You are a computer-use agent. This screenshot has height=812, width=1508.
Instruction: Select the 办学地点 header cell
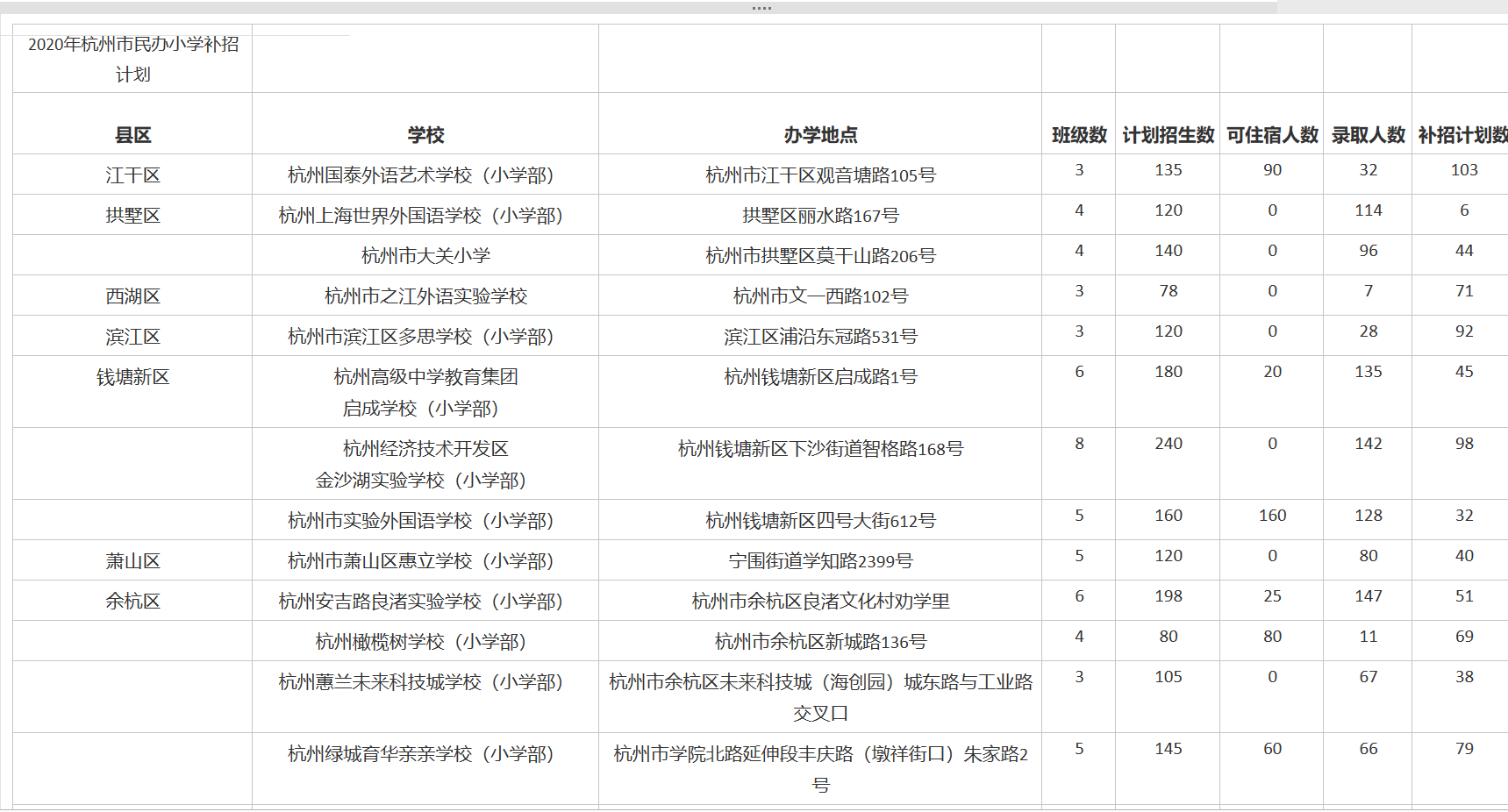820,135
